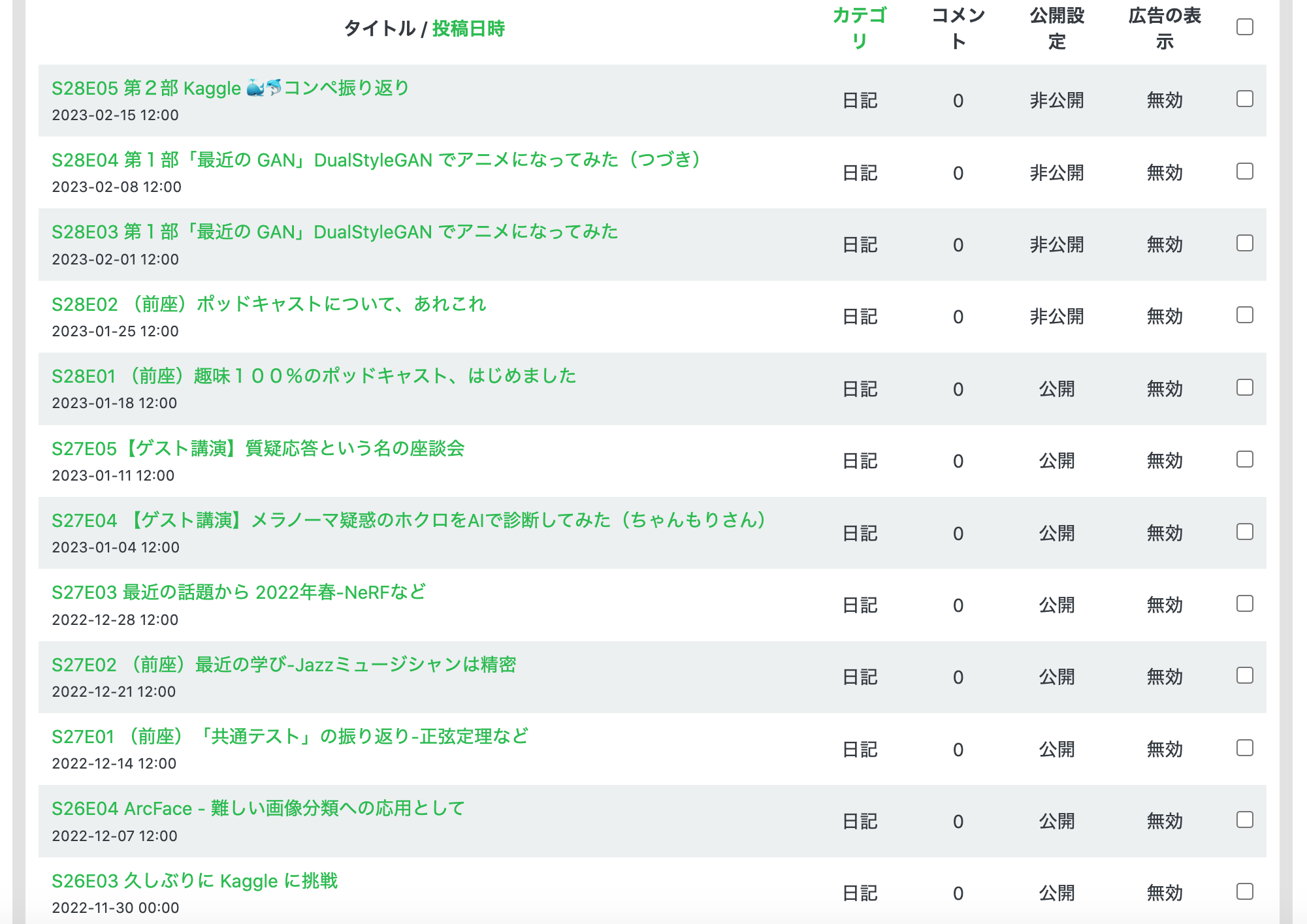Click the 広告の表示 column header

(x=1165, y=28)
